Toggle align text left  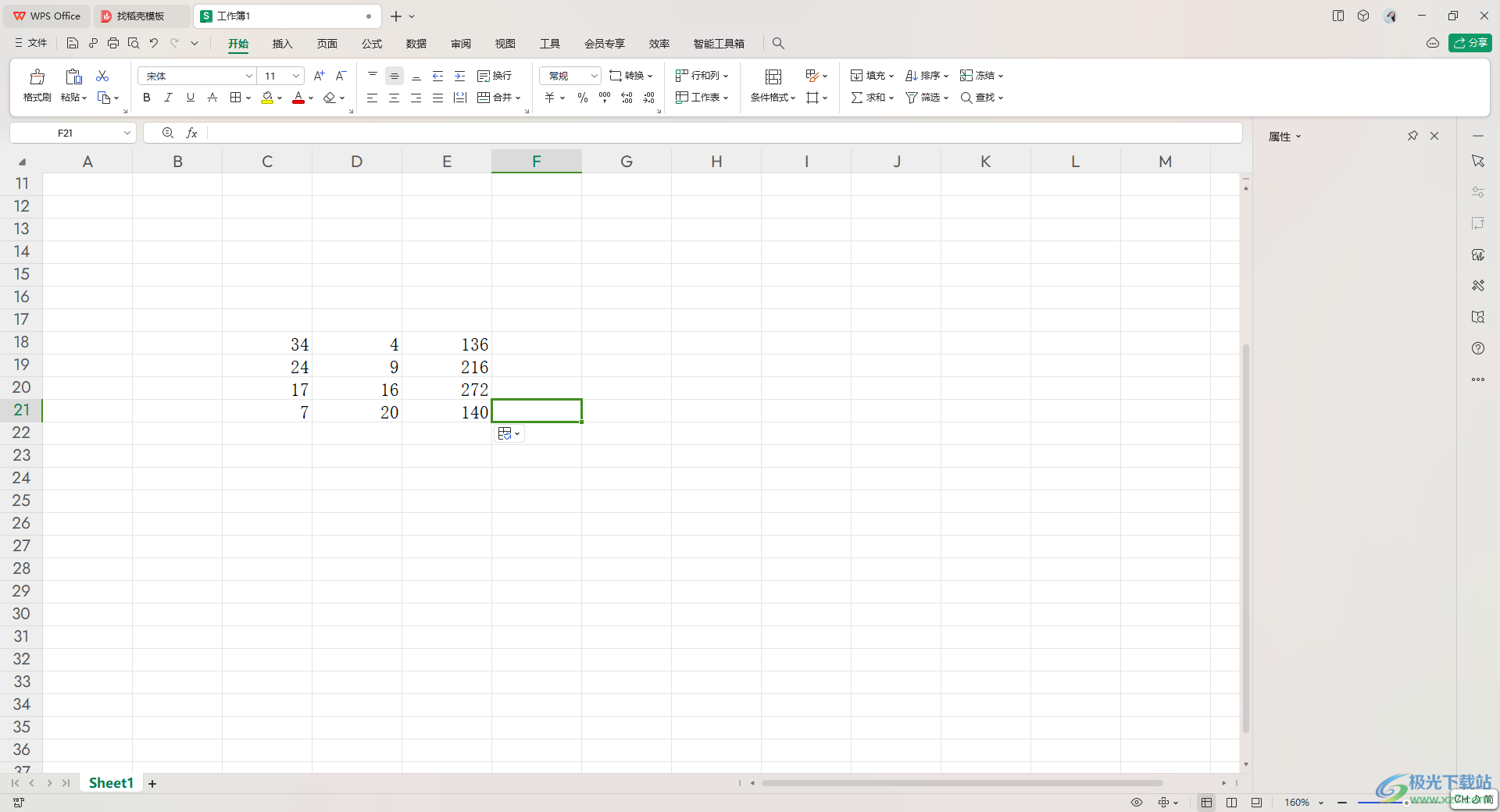click(x=373, y=98)
